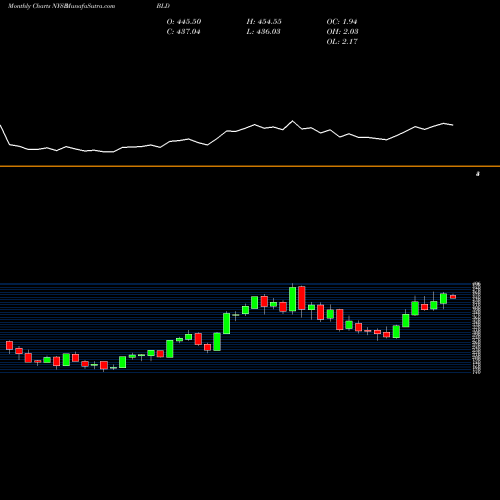Click the 'OH: 2.03' reading

[342, 32]
